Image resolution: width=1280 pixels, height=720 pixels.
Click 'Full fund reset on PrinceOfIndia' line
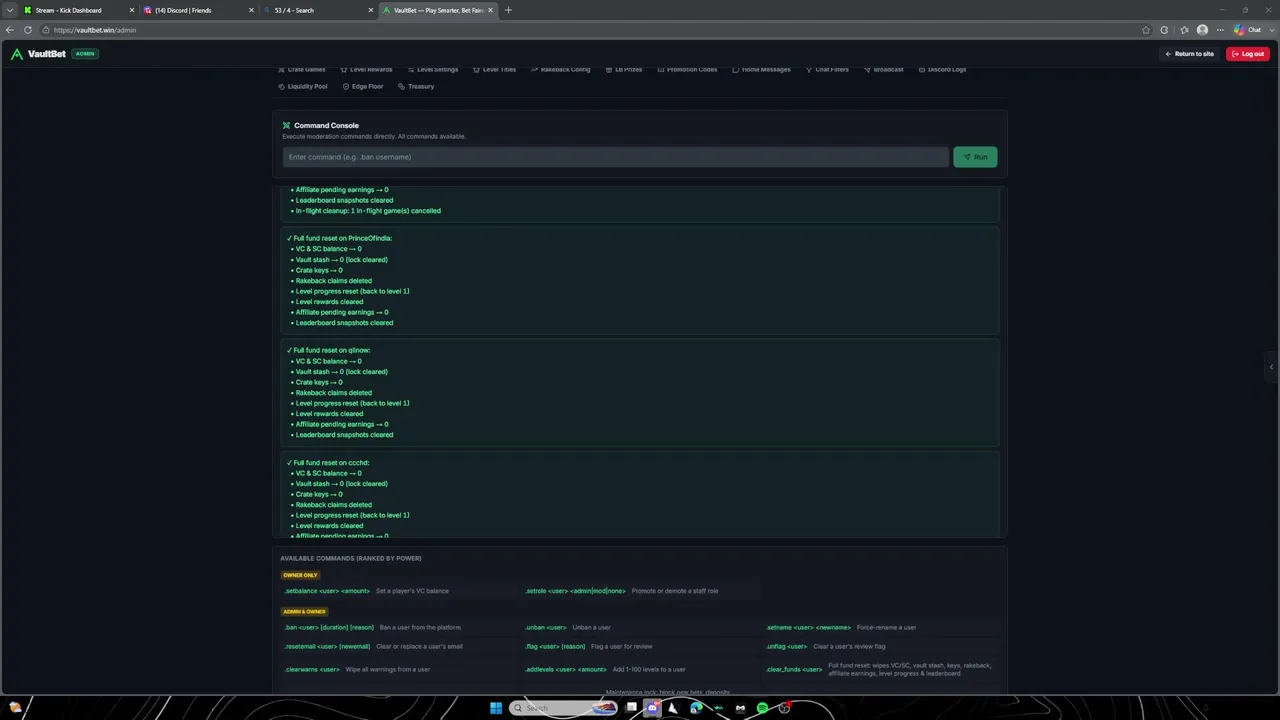coord(339,238)
